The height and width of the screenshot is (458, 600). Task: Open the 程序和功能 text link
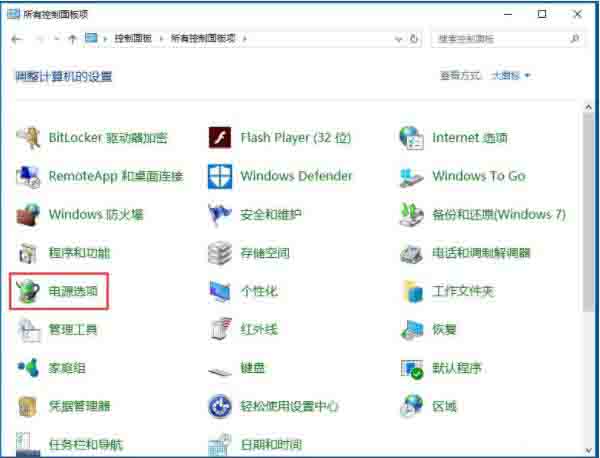(79, 253)
